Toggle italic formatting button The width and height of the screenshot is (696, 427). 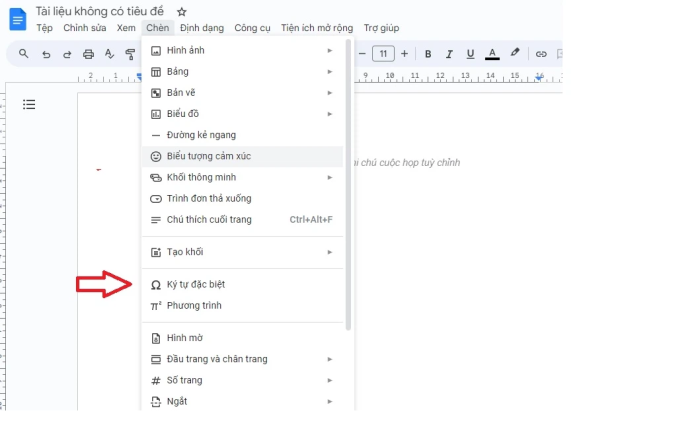[x=448, y=54]
